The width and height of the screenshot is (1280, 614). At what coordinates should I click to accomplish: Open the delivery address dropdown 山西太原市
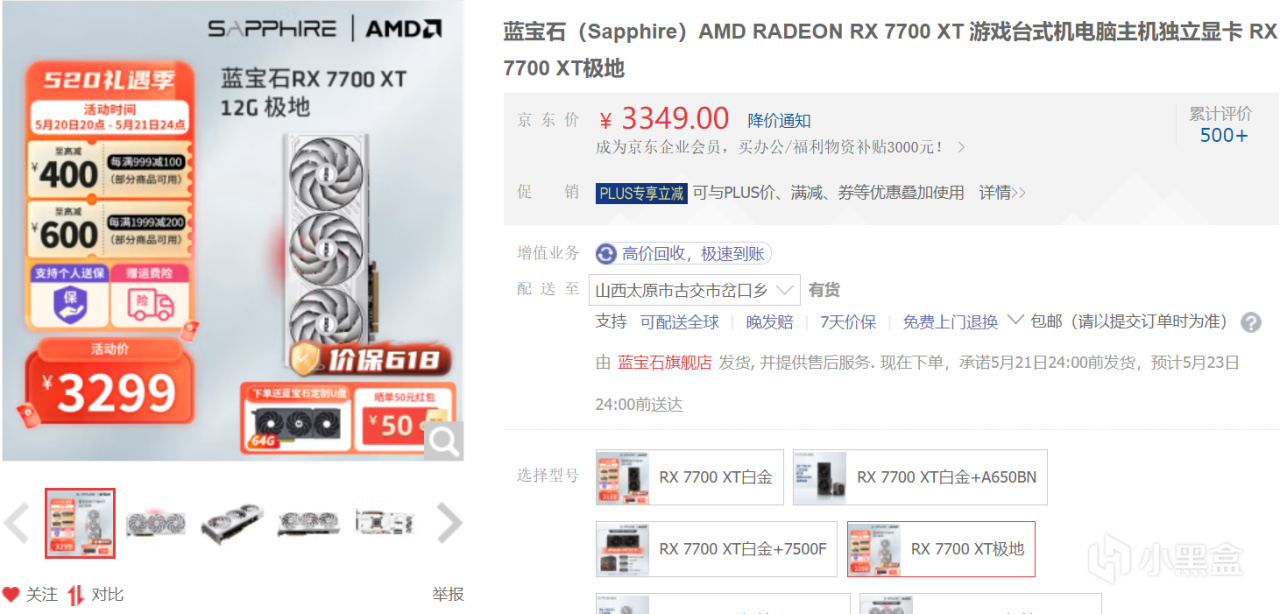(695, 290)
